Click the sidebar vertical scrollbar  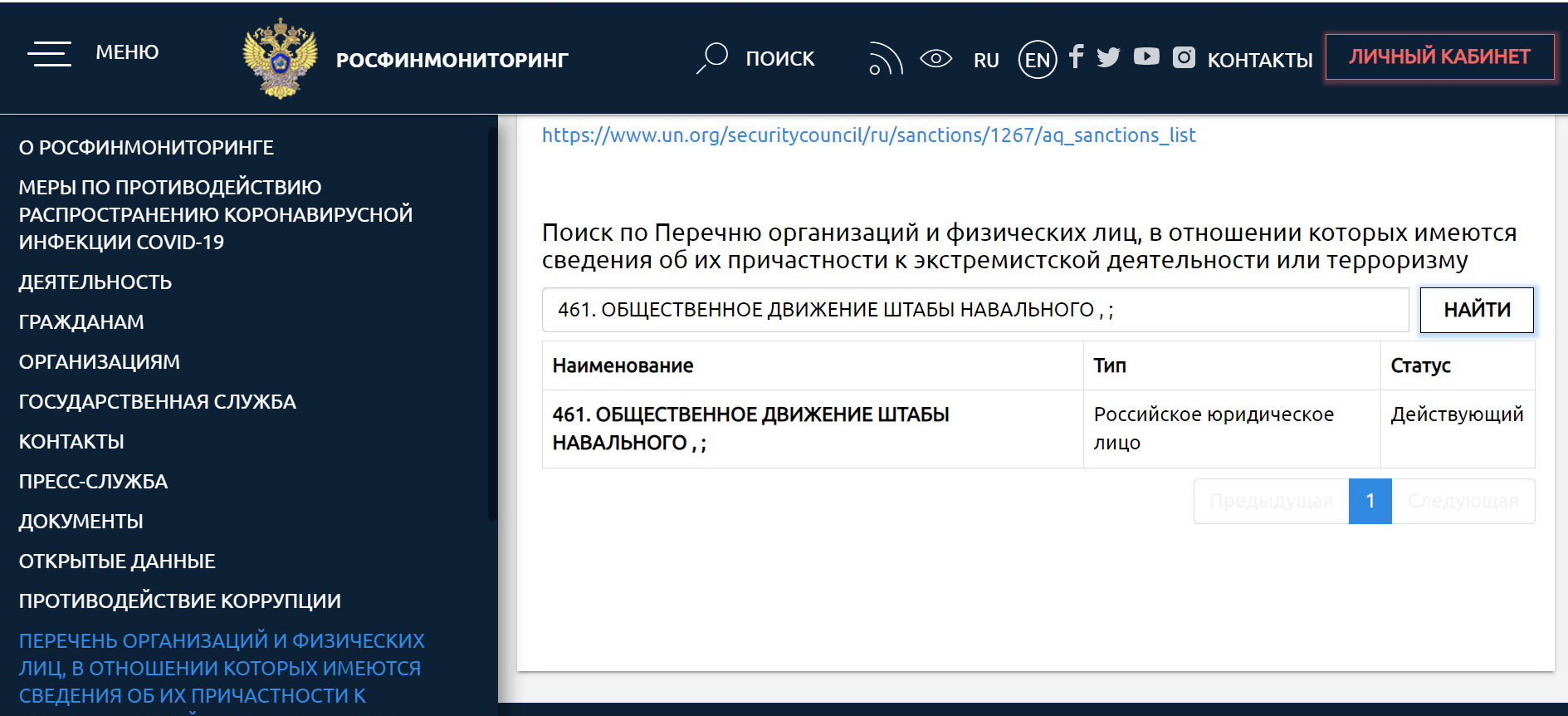pos(492,324)
